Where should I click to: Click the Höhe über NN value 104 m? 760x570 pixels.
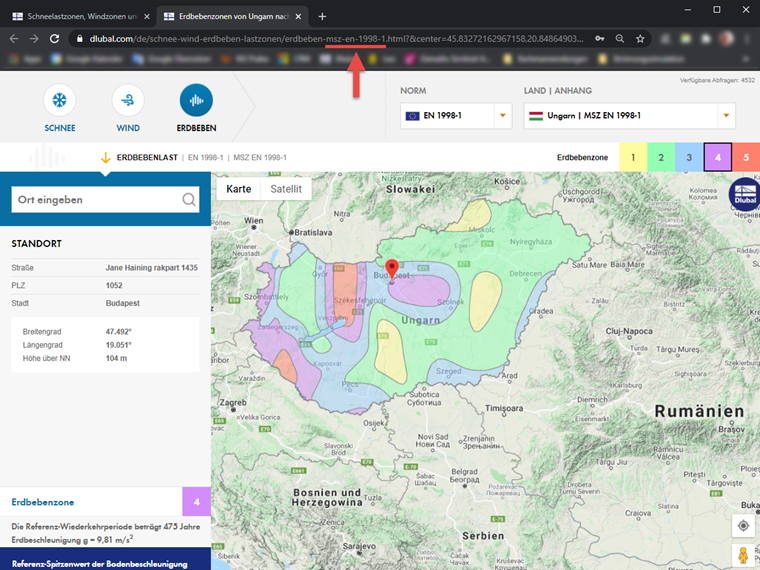pos(116,358)
